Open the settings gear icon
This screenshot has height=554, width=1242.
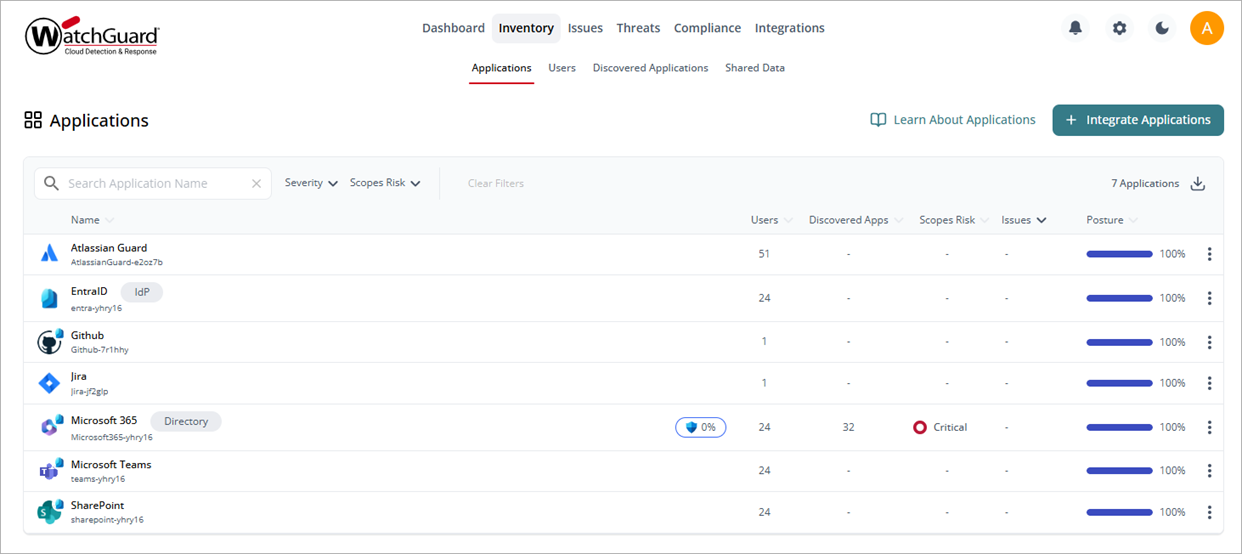point(1119,28)
